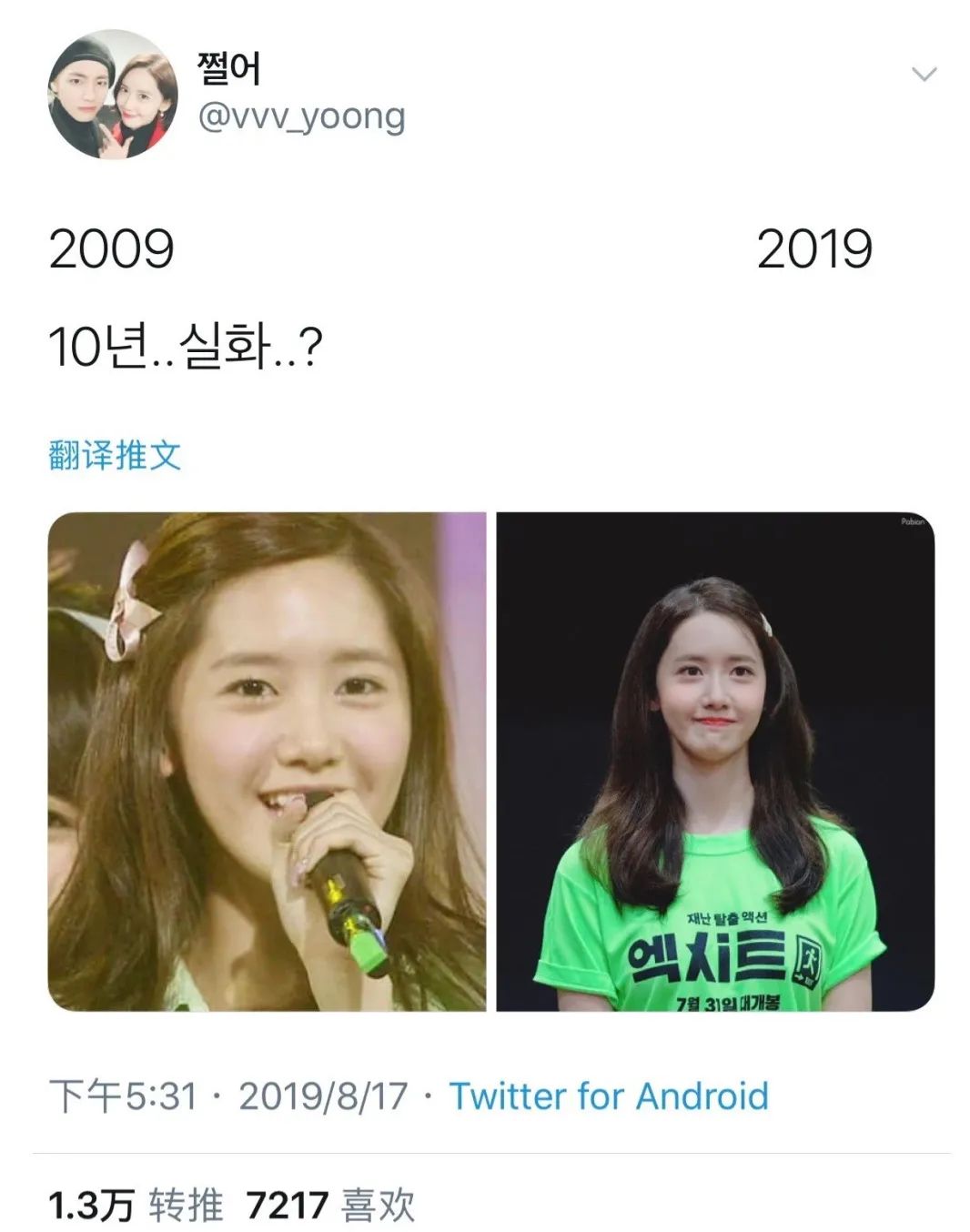Click 翻译推文 to translate the tweet
The image size is (970, 1232).
(x=115, y=454)
